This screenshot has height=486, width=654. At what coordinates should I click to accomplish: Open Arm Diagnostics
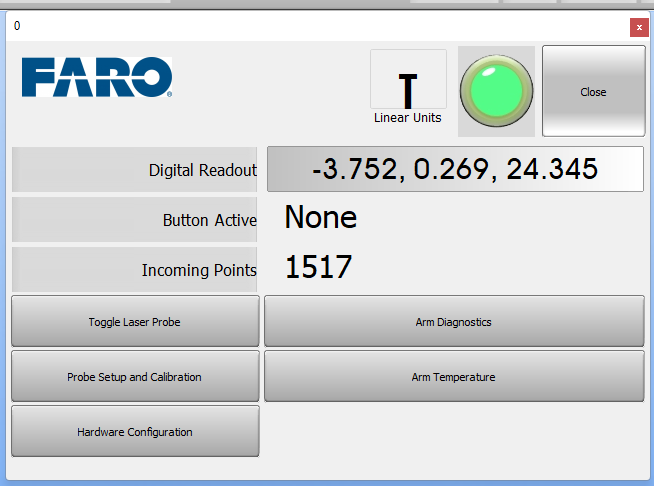pyautogui.click(x=454, y=322)
